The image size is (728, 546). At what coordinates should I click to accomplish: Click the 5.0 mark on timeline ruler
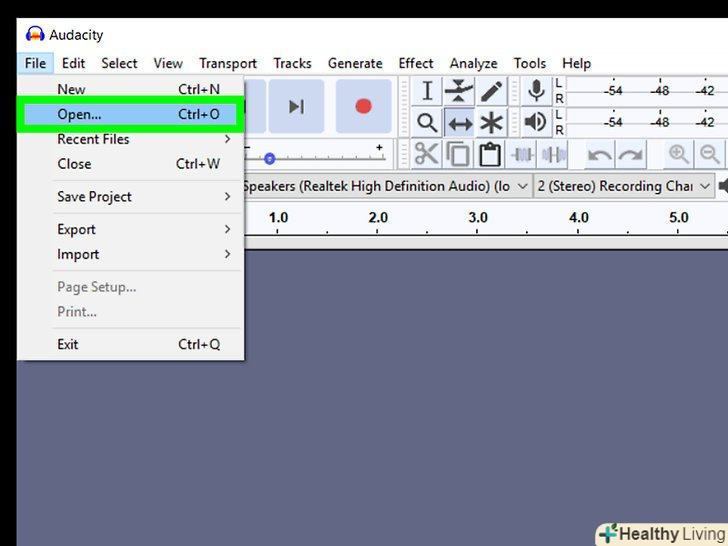pyautogui.click(x=678, y=218)
